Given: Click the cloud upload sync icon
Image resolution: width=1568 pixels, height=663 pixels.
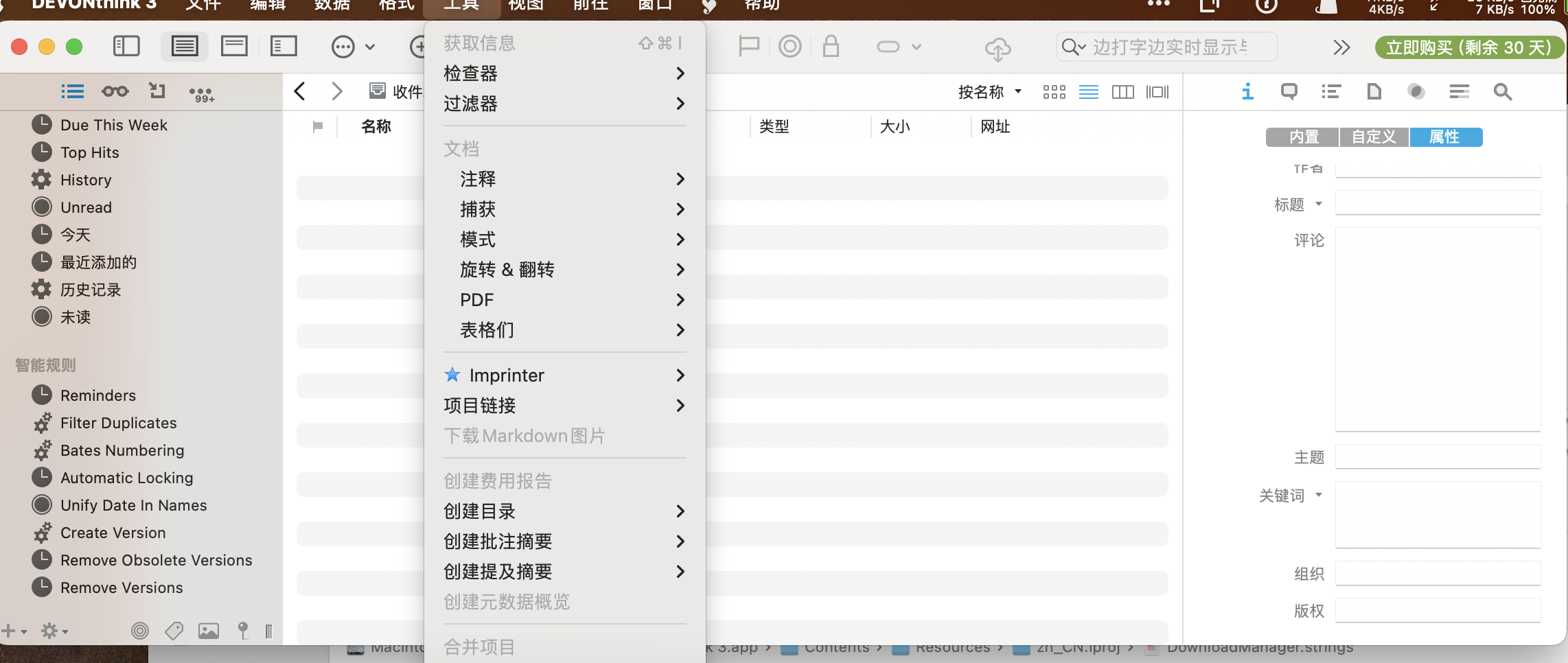Looking at the screenshot, I should [998, 48].
